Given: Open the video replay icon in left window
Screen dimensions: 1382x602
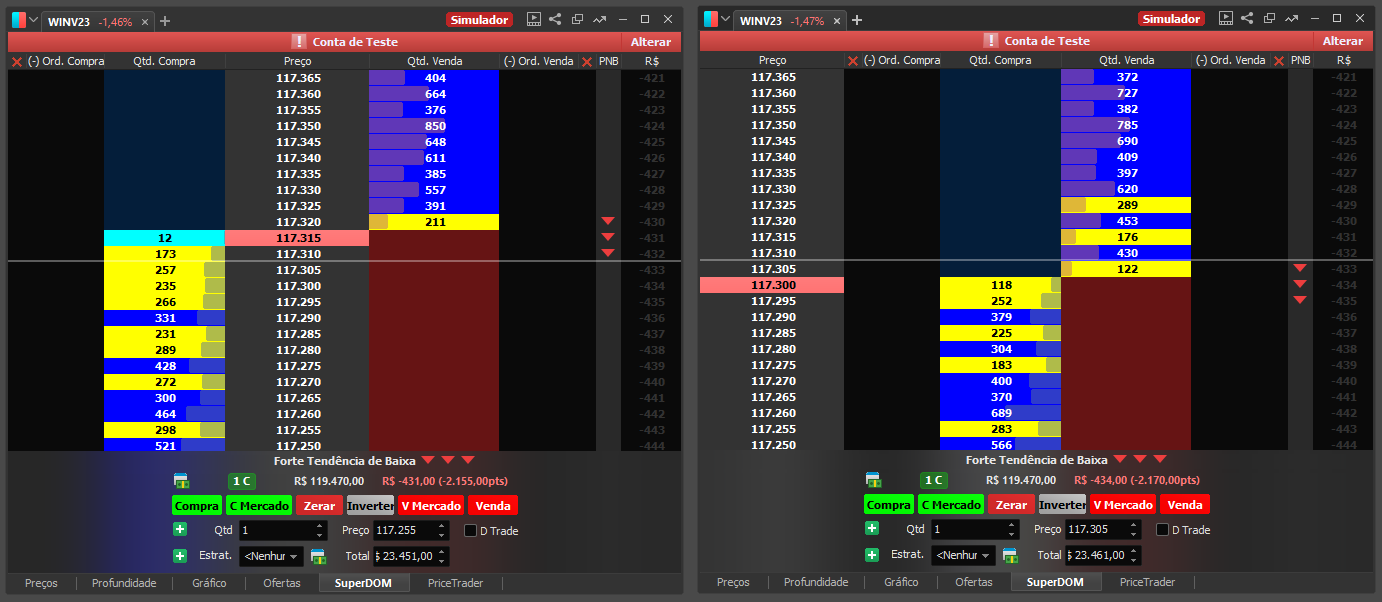Looking at the screenshot, I should (x=533, y=19).
